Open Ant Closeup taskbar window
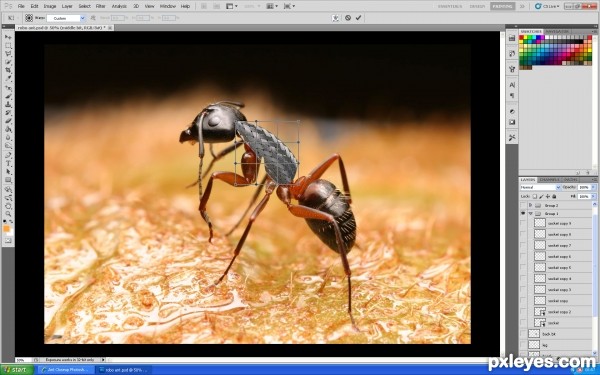Screen dimensions: 600x375 click(65, 370)
